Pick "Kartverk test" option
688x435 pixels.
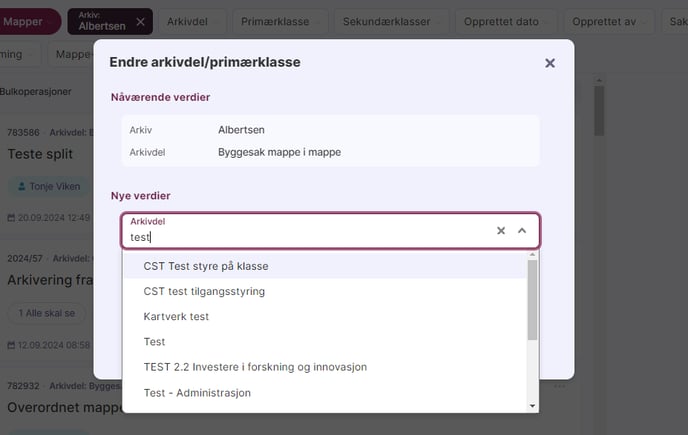click(325, 316)
